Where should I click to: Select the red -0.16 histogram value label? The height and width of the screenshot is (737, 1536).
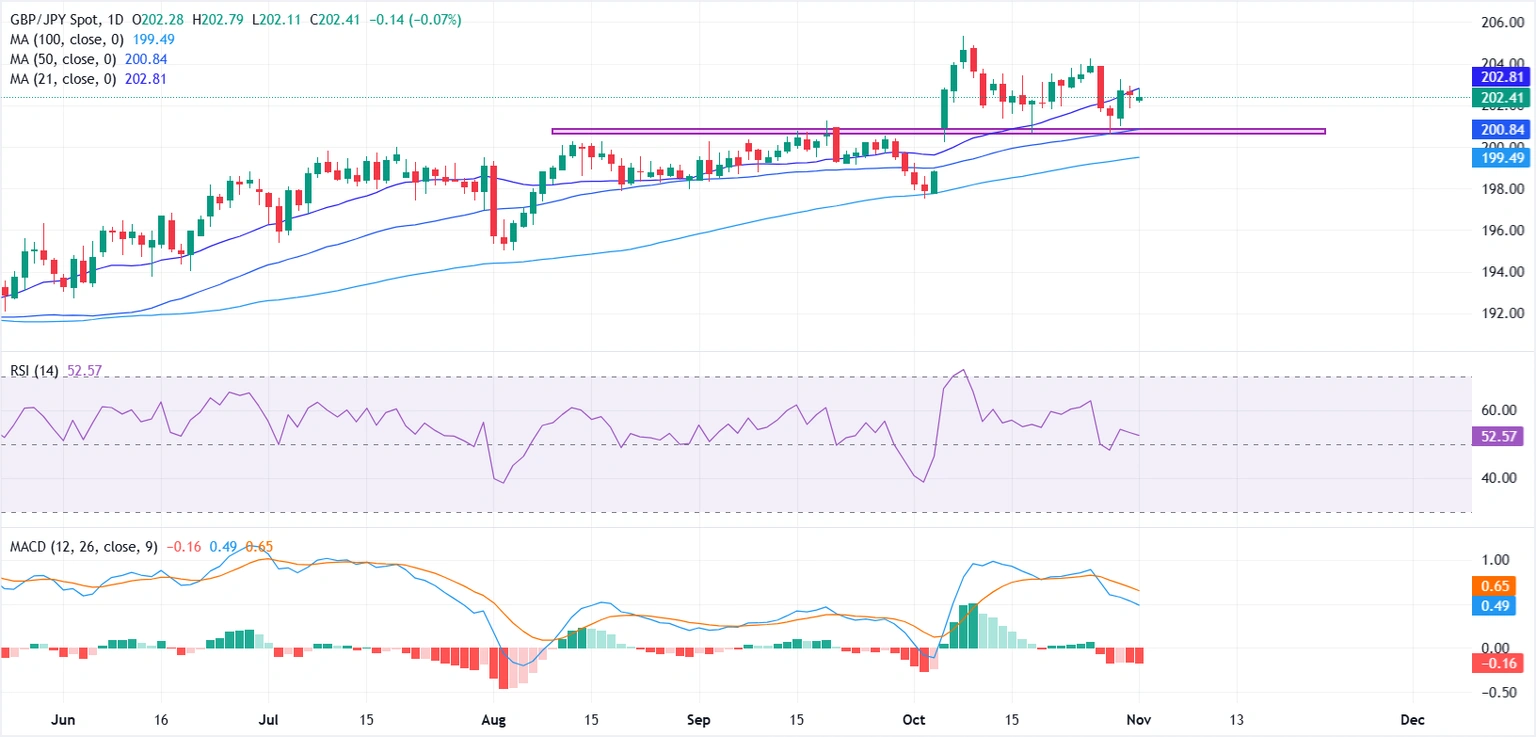[1496, 662]
